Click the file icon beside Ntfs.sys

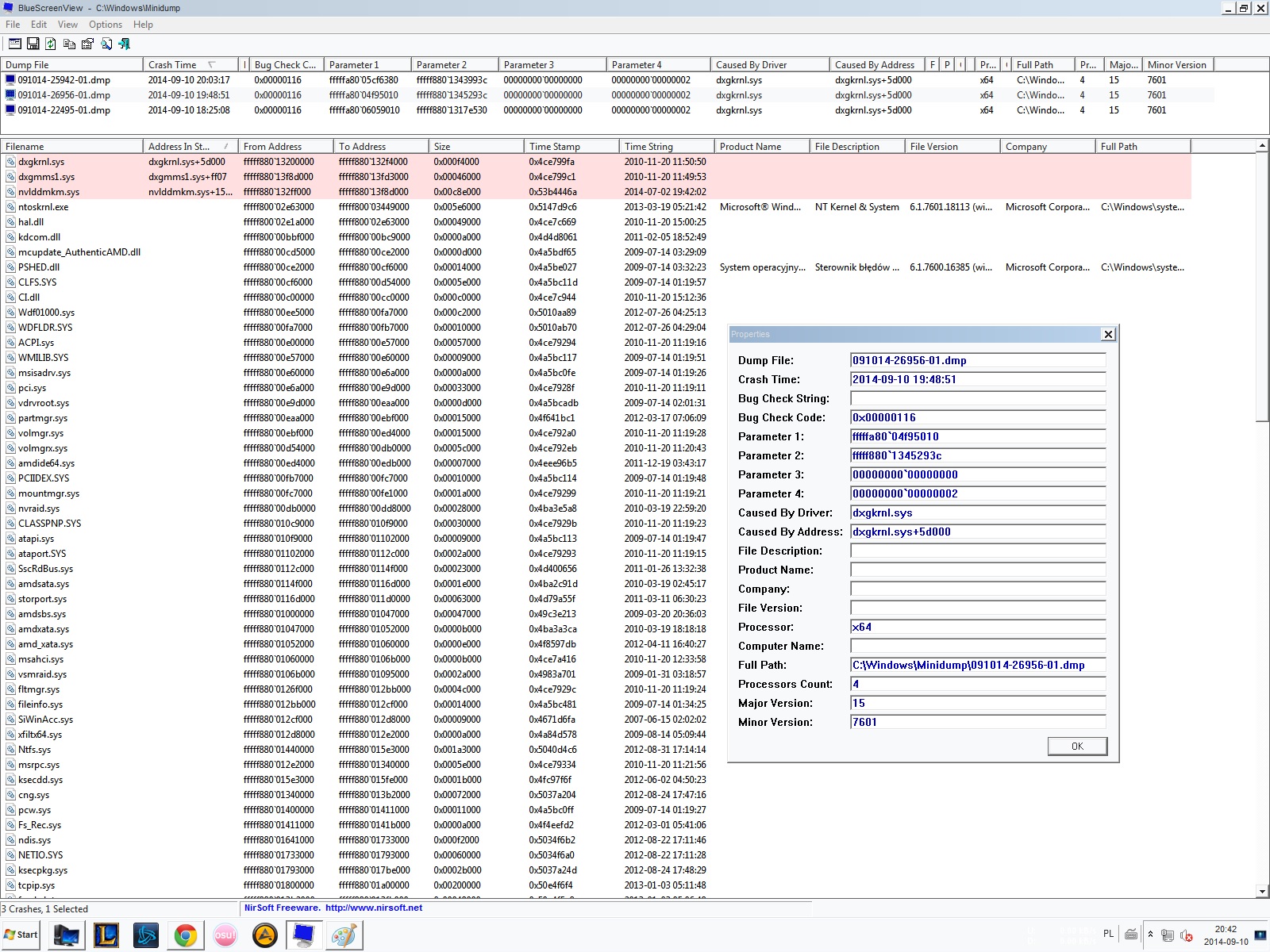[10, 750]
